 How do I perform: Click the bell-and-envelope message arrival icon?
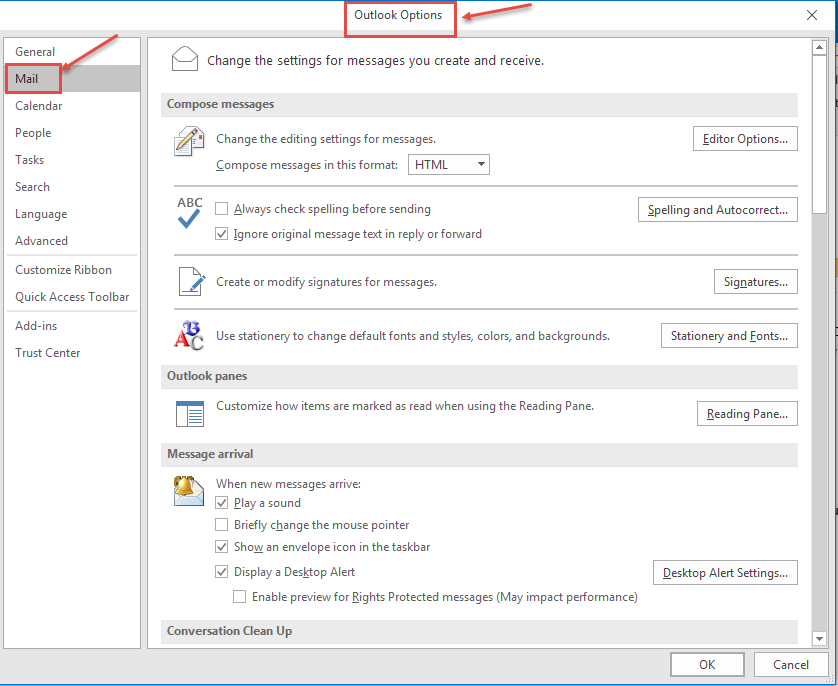point(189,490)
